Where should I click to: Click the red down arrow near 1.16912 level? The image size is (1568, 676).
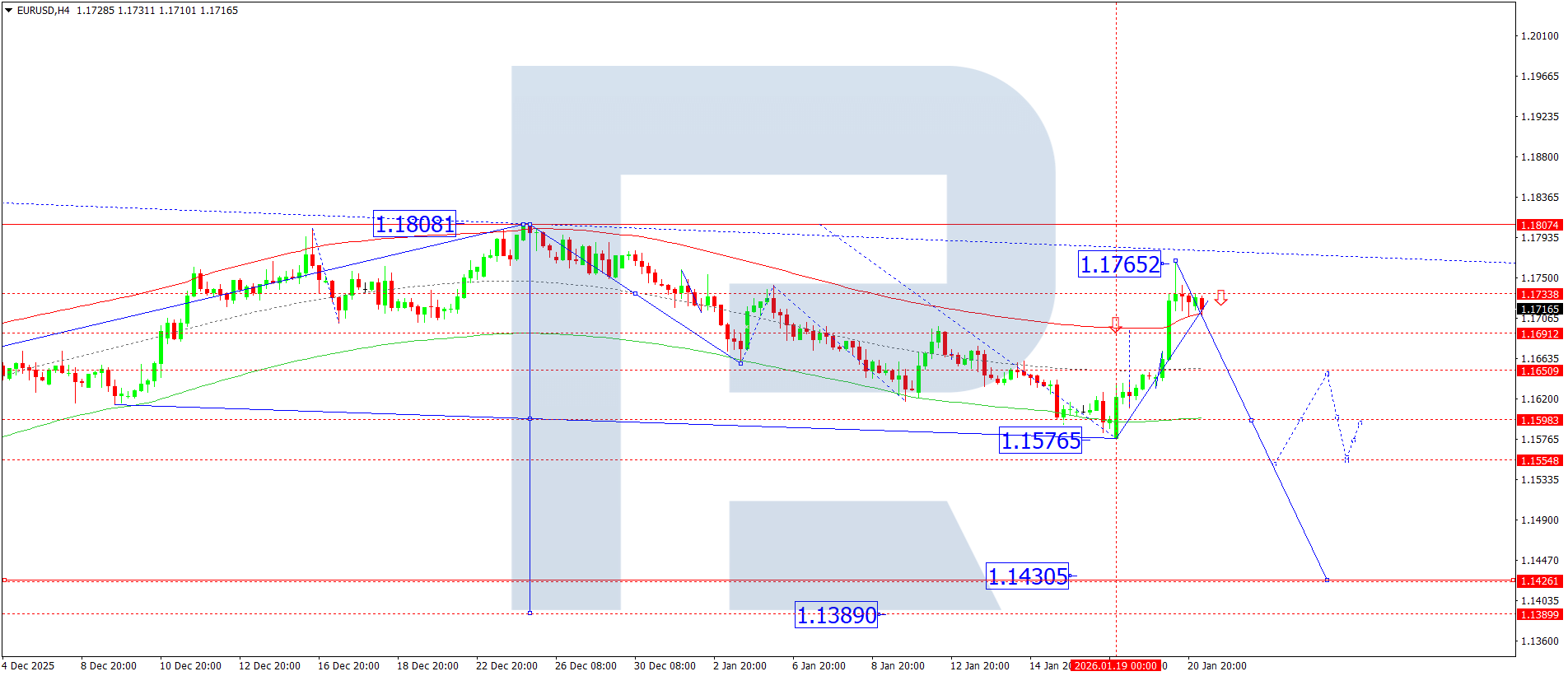(x=1116, y=324)
